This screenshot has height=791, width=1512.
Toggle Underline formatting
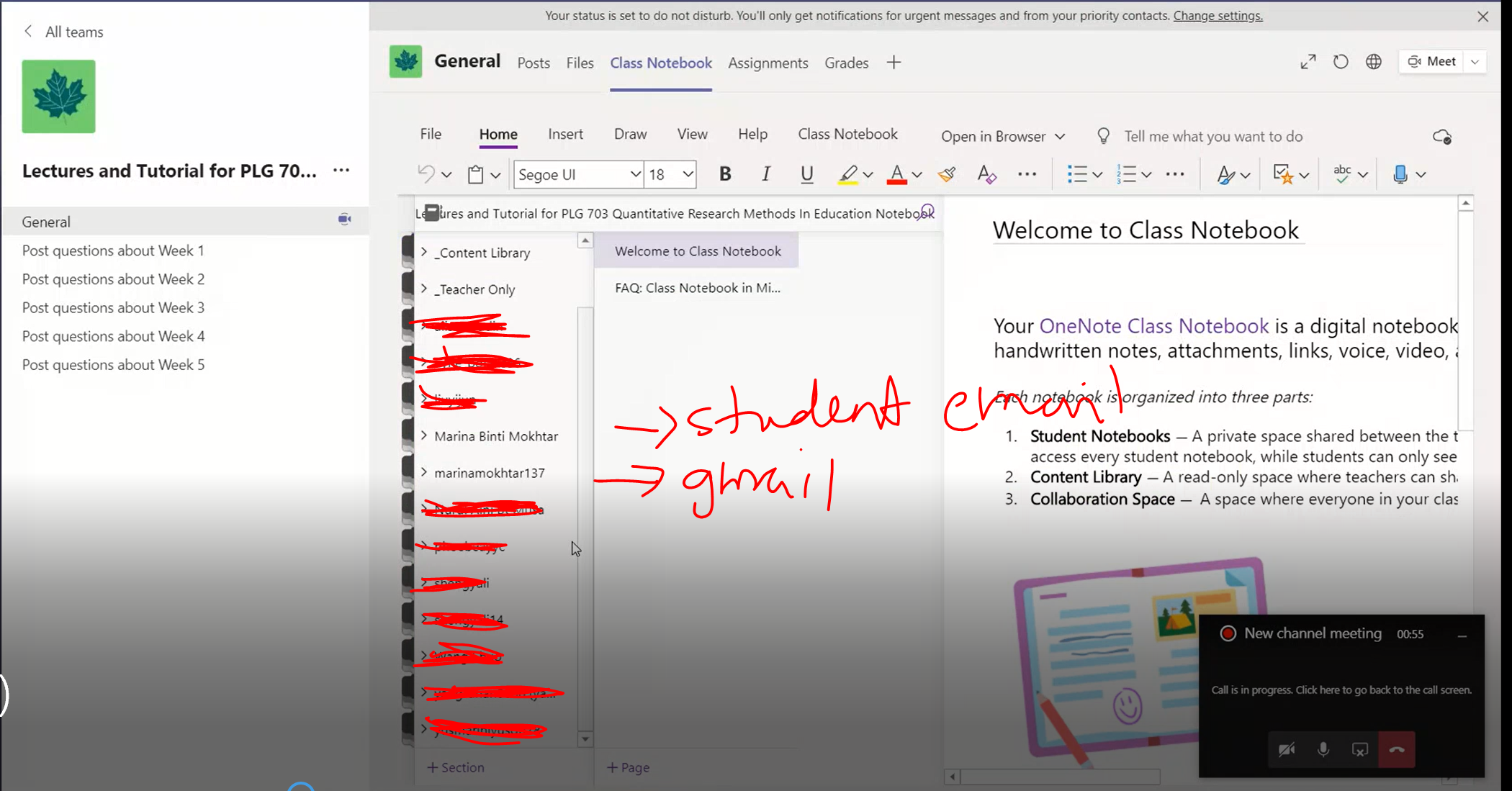pyautogui.click(x=806, y=174)
